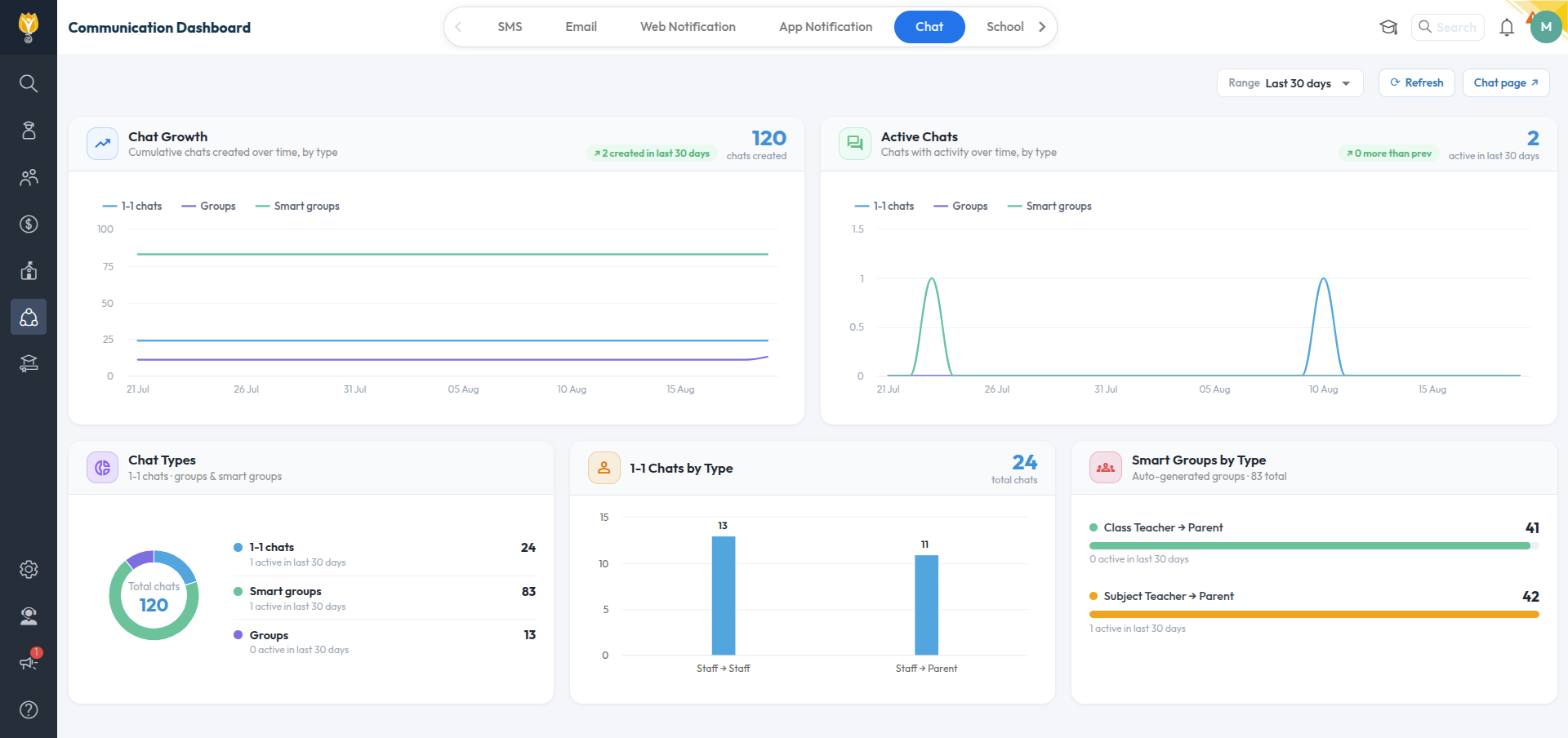Click the people group sidebar icon

coord(29,177)
